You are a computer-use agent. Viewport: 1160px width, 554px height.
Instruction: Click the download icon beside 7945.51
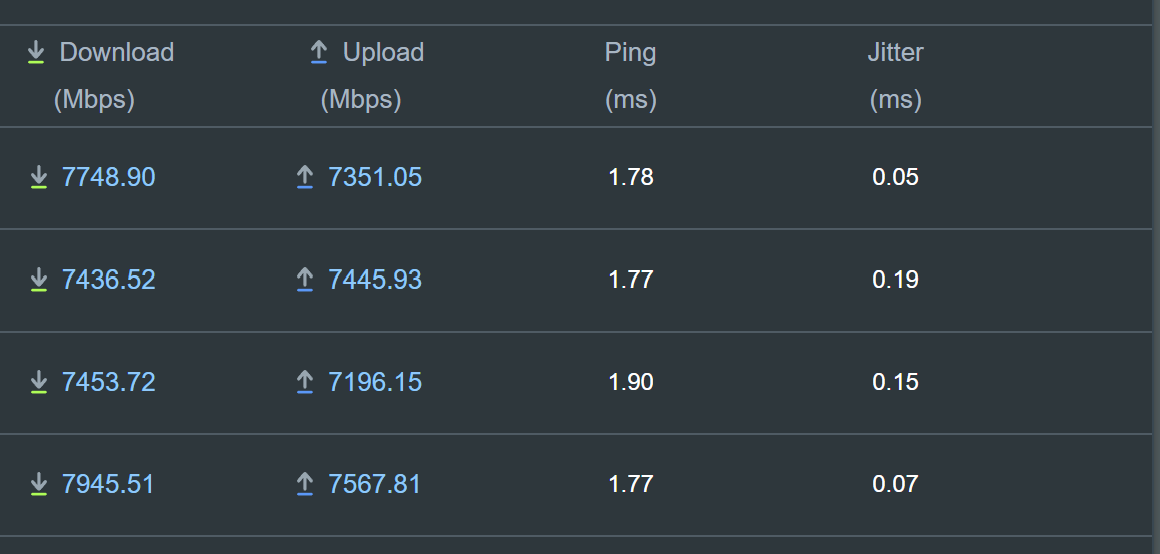(x=39, y=485)
